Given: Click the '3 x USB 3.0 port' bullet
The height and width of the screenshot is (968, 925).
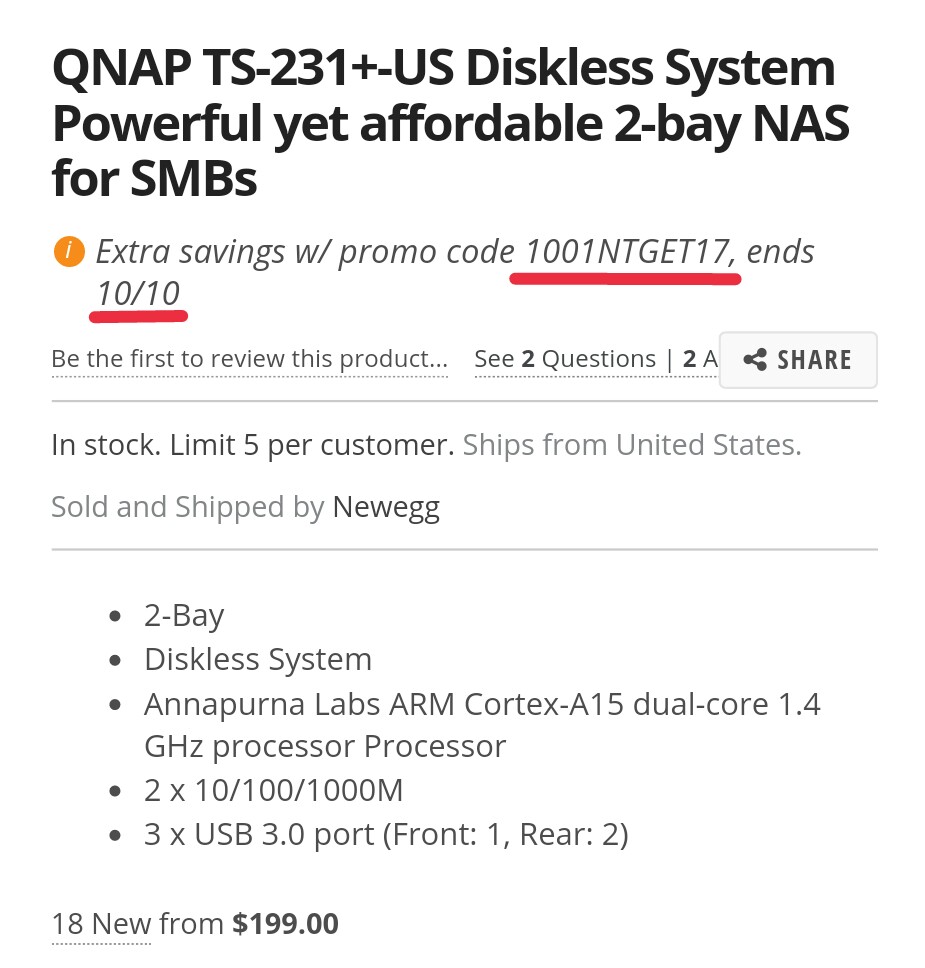Looking at the screenshot, I should 386,834.
